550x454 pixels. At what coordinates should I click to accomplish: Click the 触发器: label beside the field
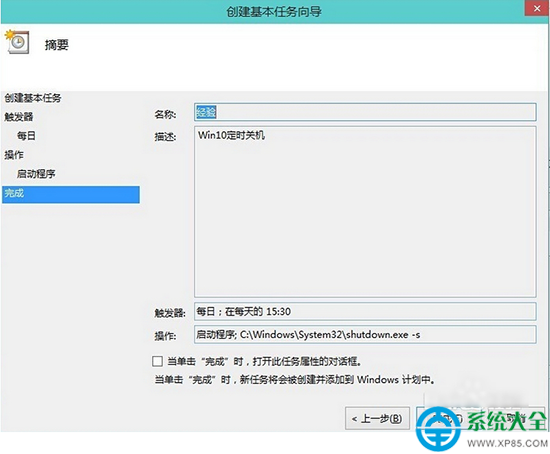[170, 313]
